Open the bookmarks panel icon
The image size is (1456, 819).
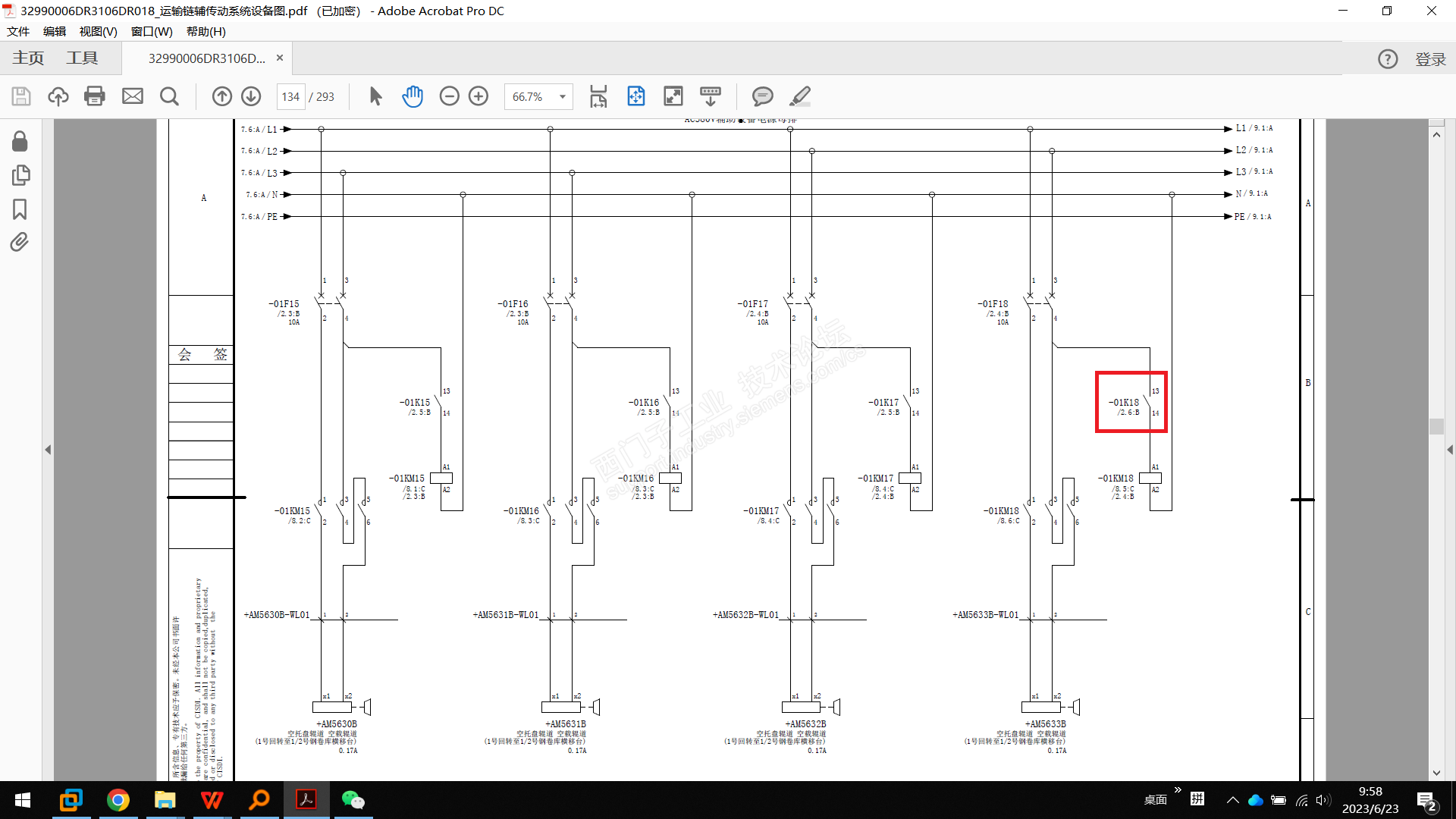20,209
